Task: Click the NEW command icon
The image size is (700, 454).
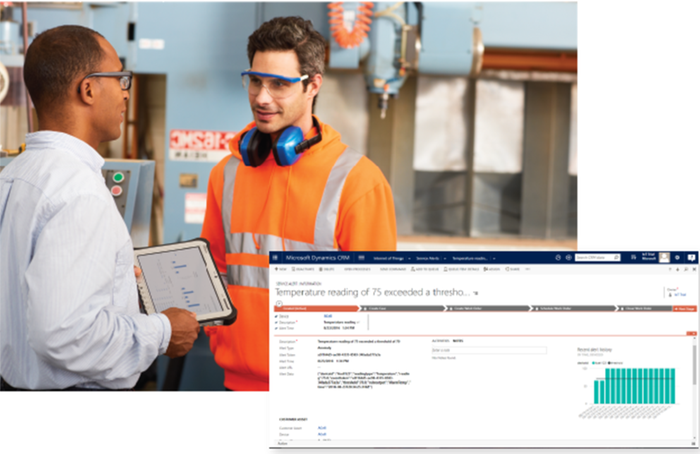Action: (x=279, y=269)
